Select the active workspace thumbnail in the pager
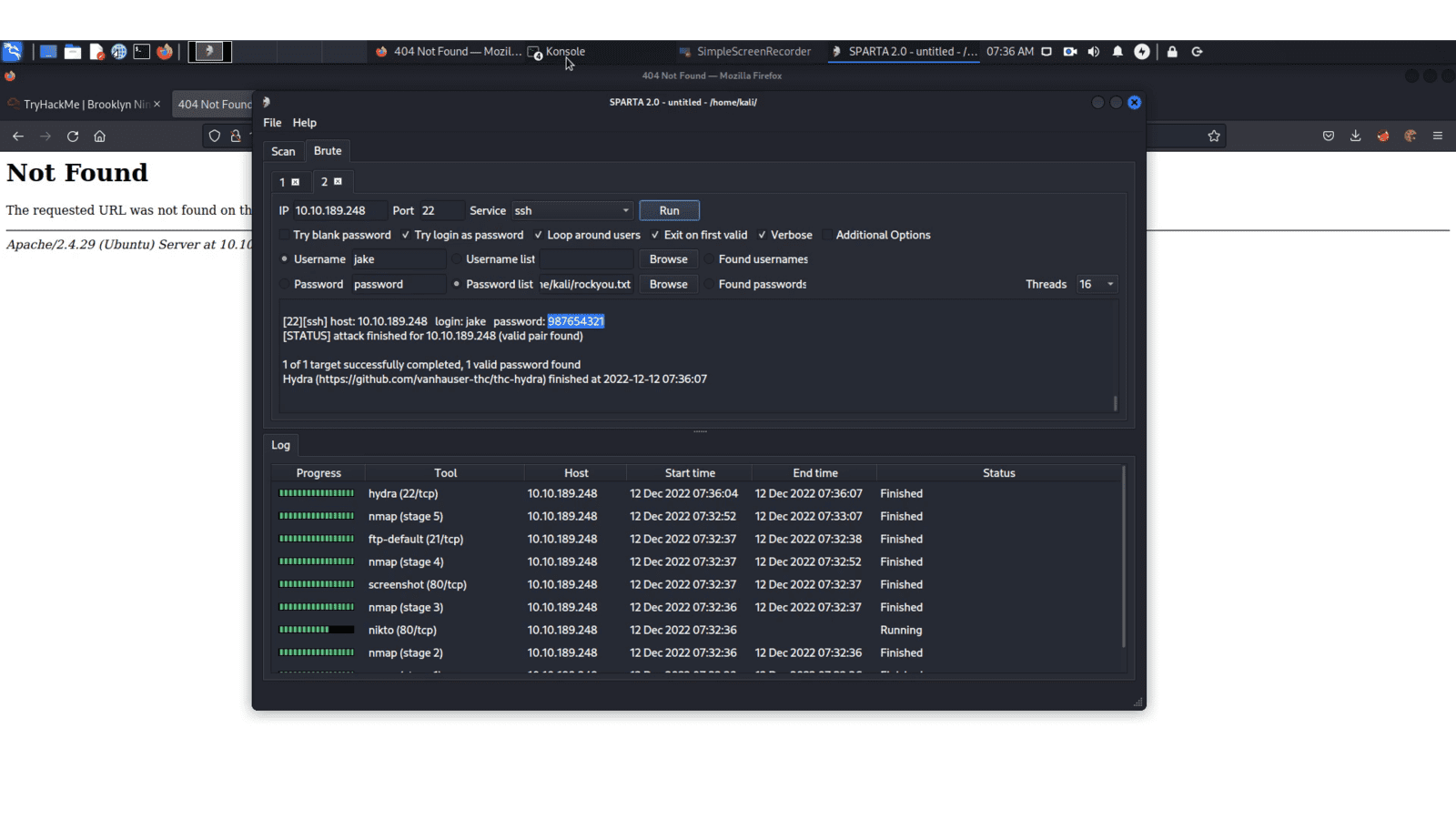Screen dimensions: 1456x819 click(x=210, y=52)
